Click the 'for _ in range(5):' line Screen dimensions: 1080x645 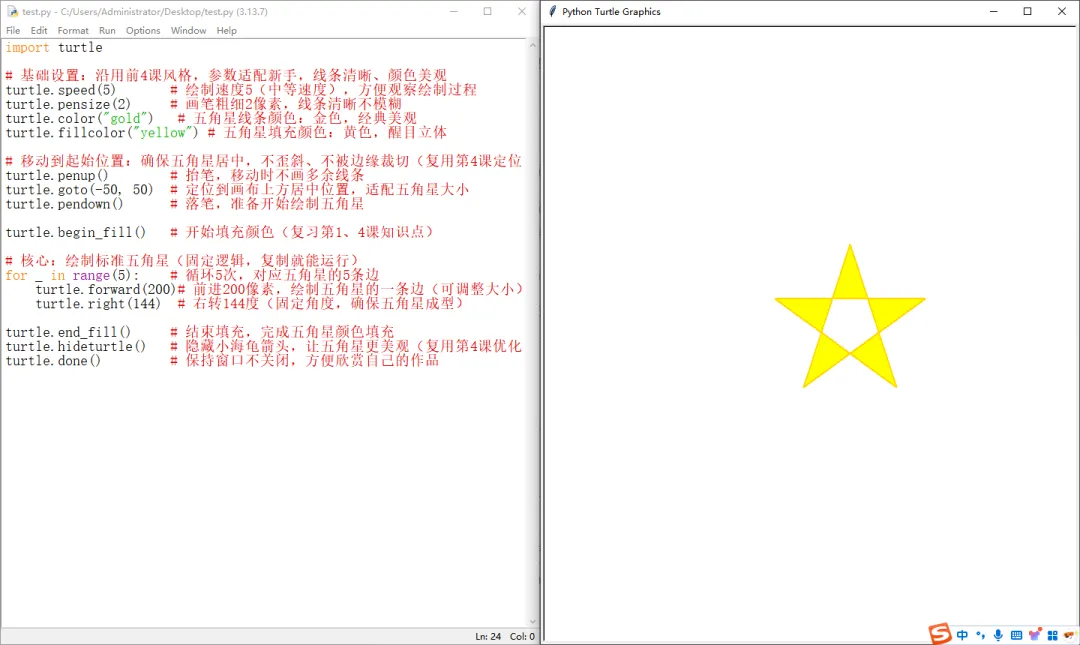[72, 275]
